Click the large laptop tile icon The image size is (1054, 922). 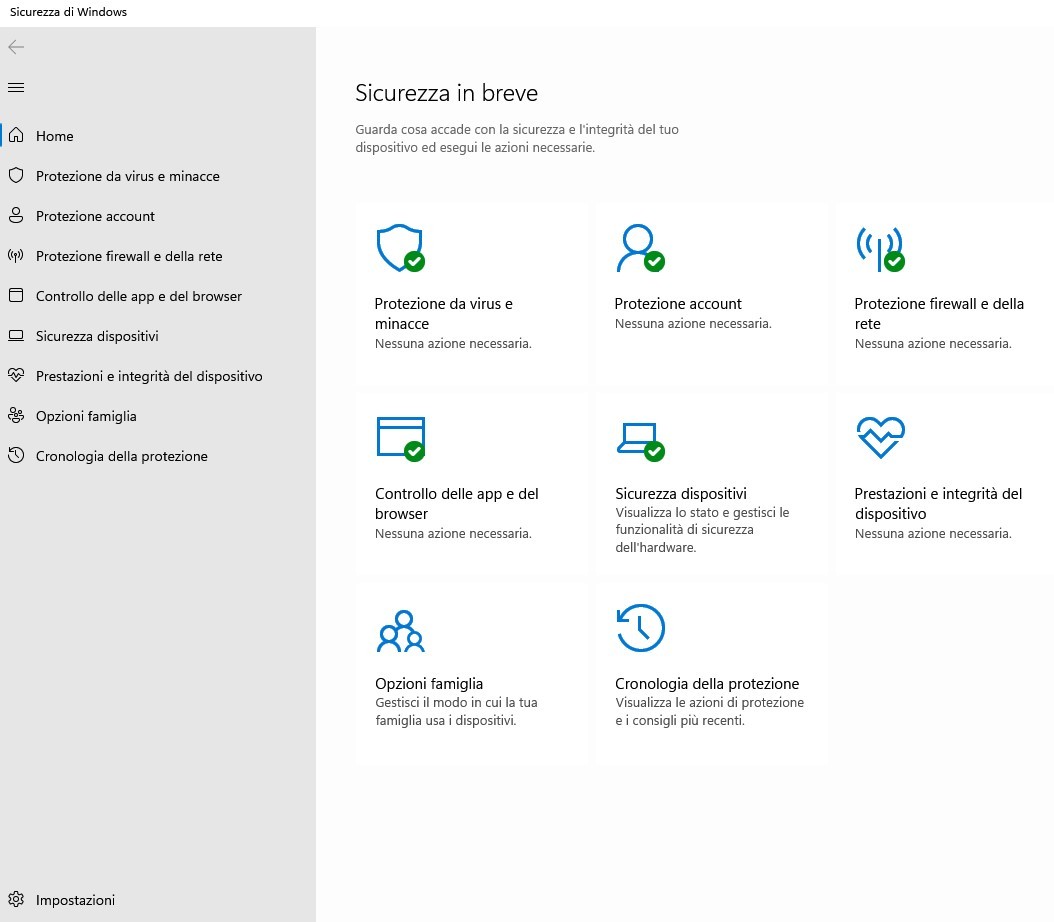tap(641, 442)
